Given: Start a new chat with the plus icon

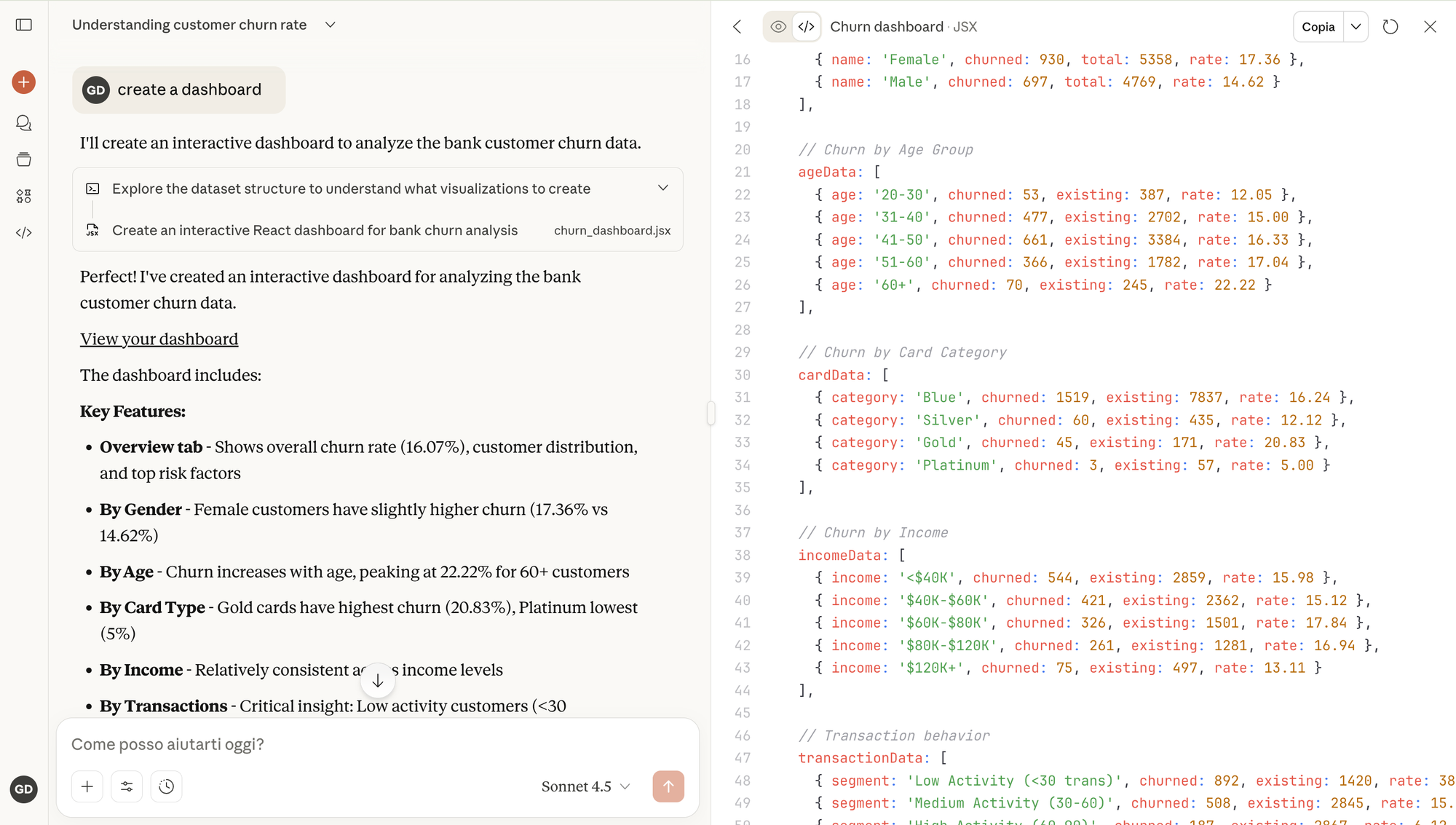Looking at the screenshot, I should pyautogui.click(x=24, y=82).
